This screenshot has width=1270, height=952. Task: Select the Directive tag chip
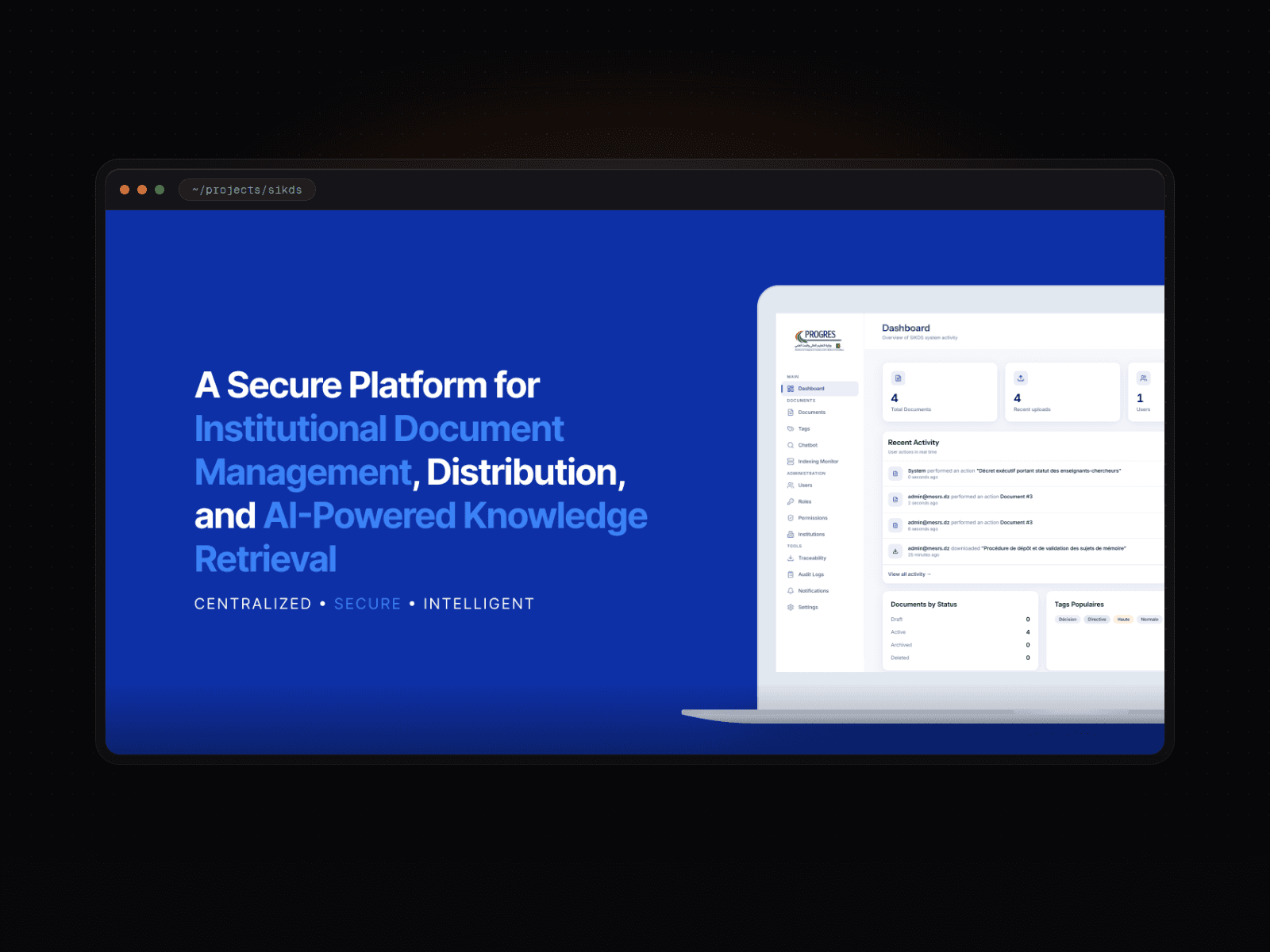pyautogui.click(x=1097, y=620)
